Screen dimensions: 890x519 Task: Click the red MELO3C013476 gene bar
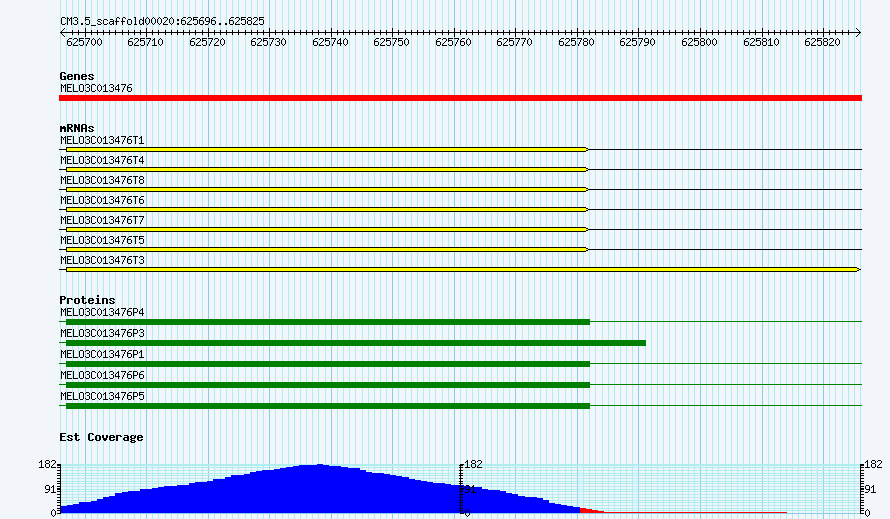point(460,98)
